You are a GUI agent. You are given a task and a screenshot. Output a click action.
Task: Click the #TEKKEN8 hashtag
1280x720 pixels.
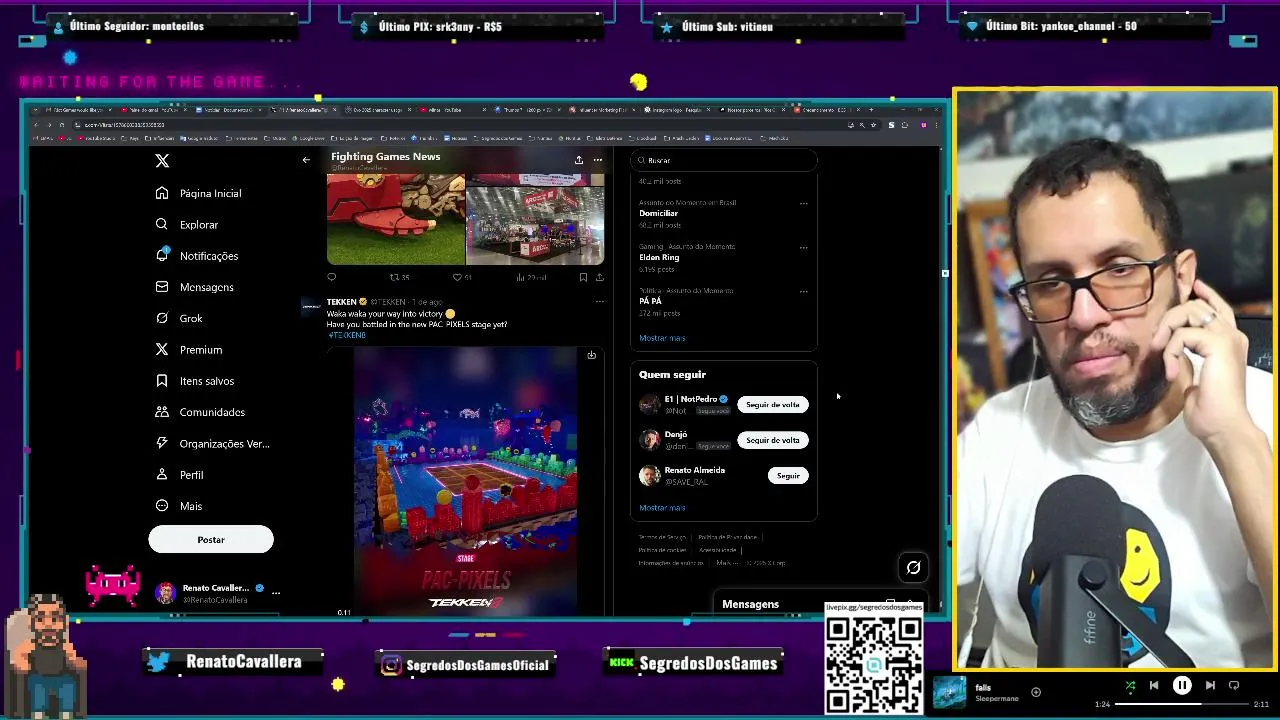(346, 335)
